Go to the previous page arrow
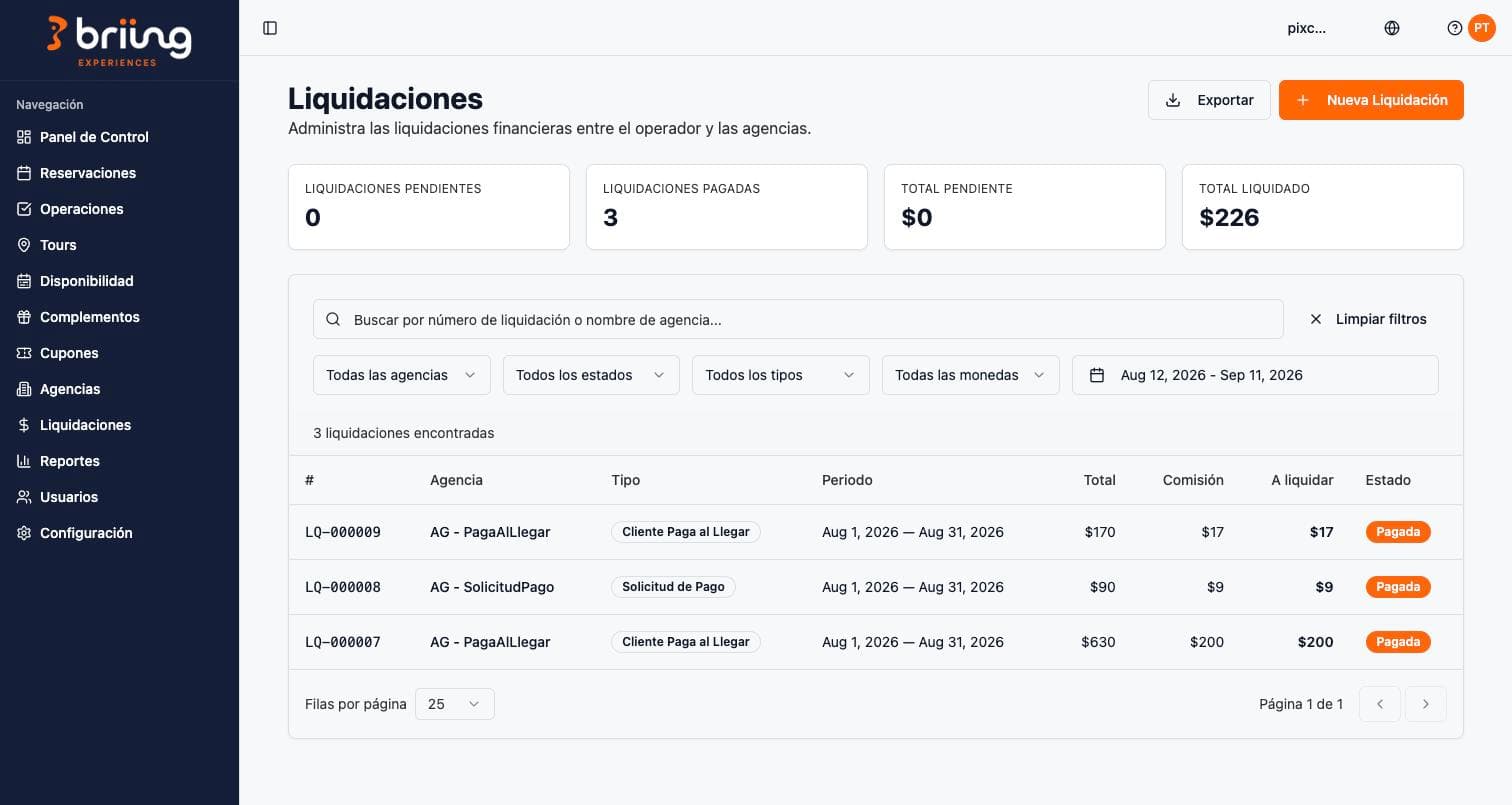Viewport: 1512px width, 805px height. [x=1380, y=704]
